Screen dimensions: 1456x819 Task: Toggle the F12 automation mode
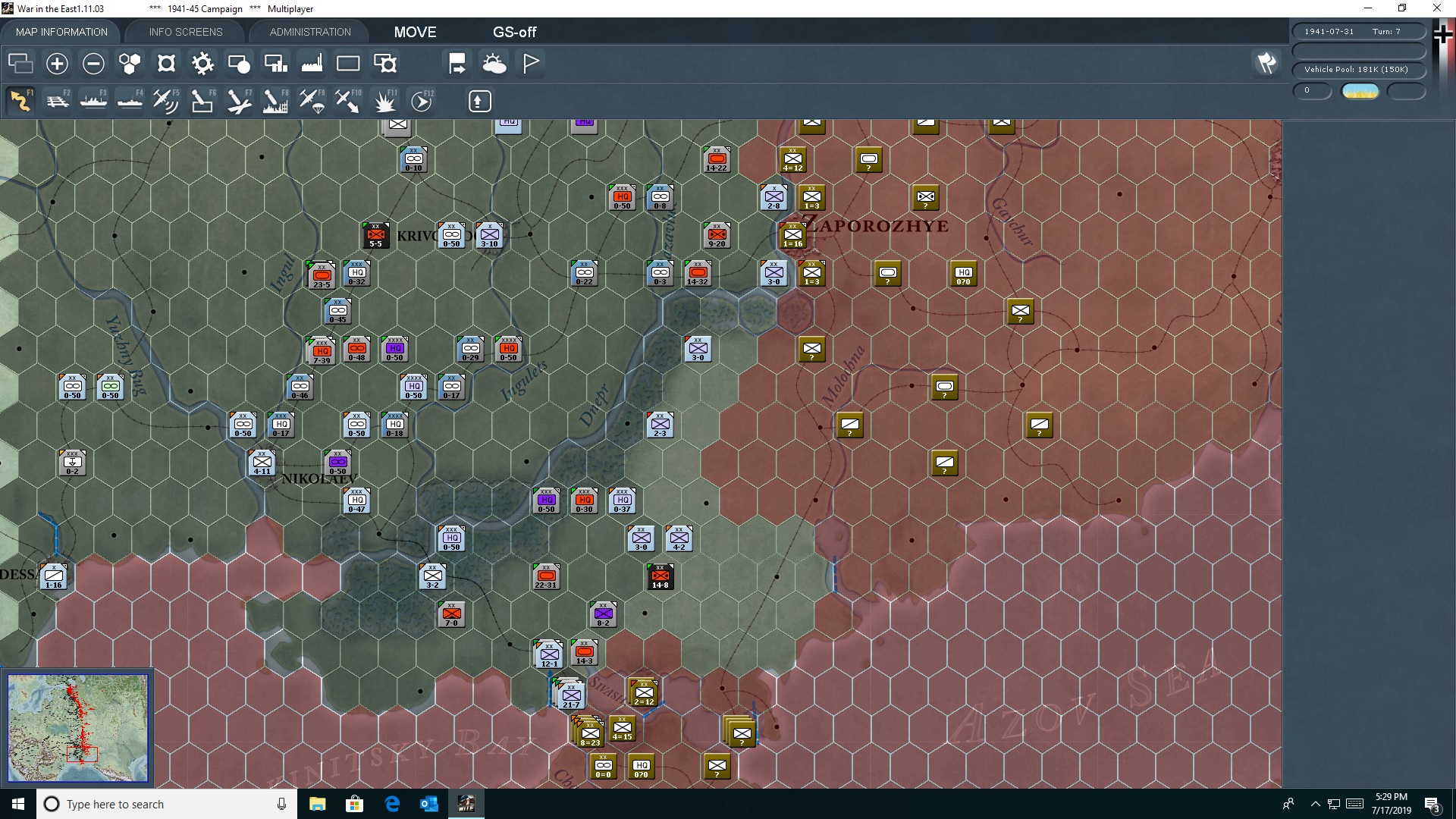click(422, 100)
